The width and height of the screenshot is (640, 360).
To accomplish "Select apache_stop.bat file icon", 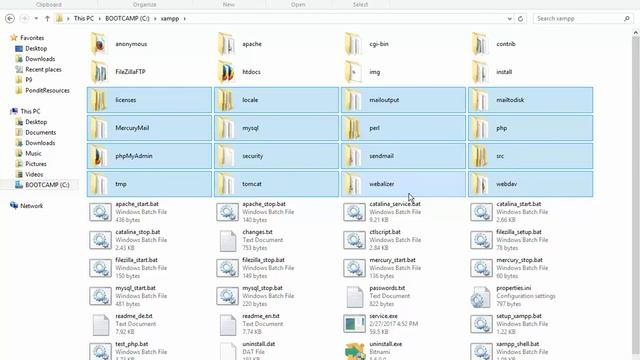I will point(227,212).
